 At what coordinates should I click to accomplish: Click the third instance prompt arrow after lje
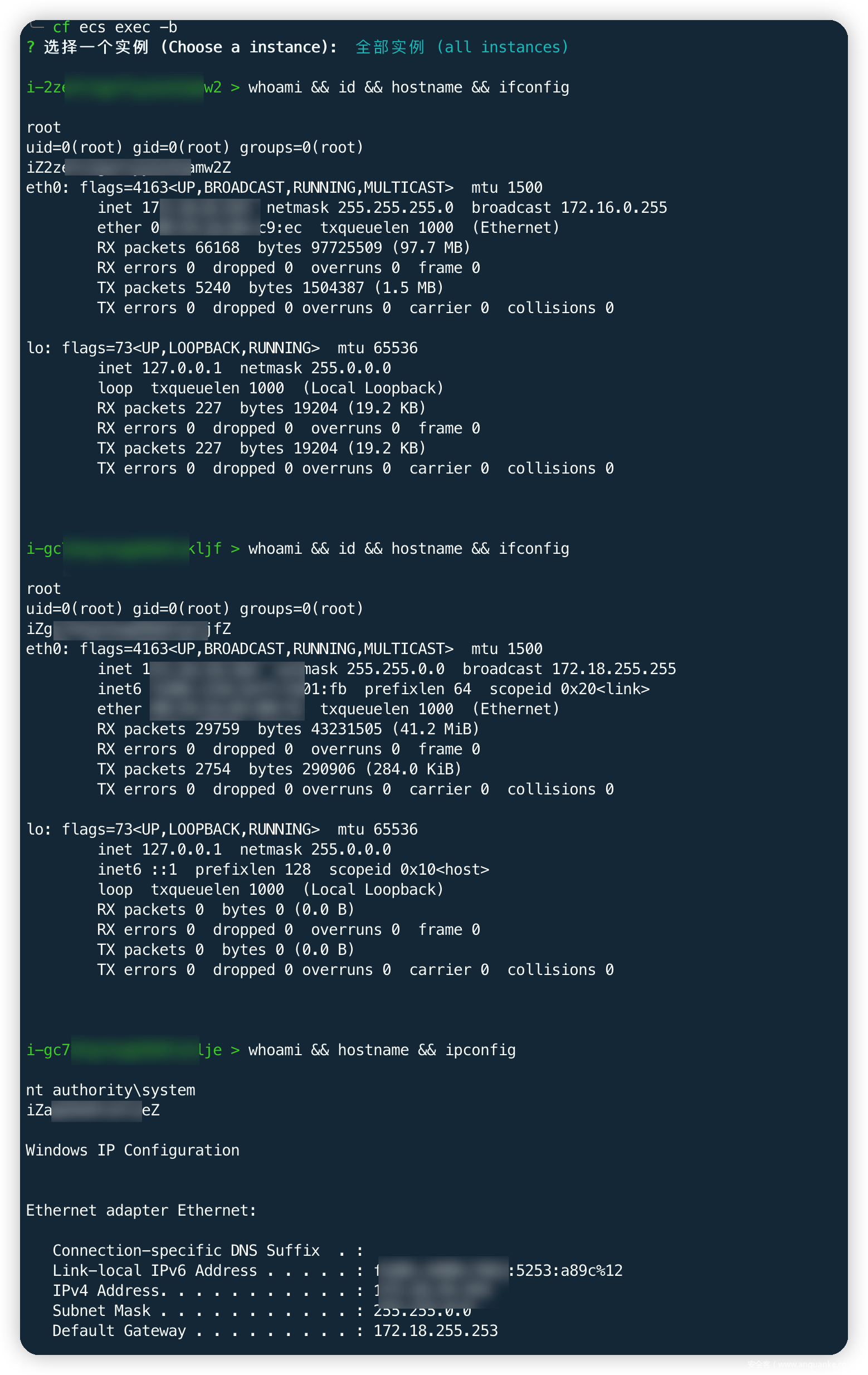click(235, 1050)
